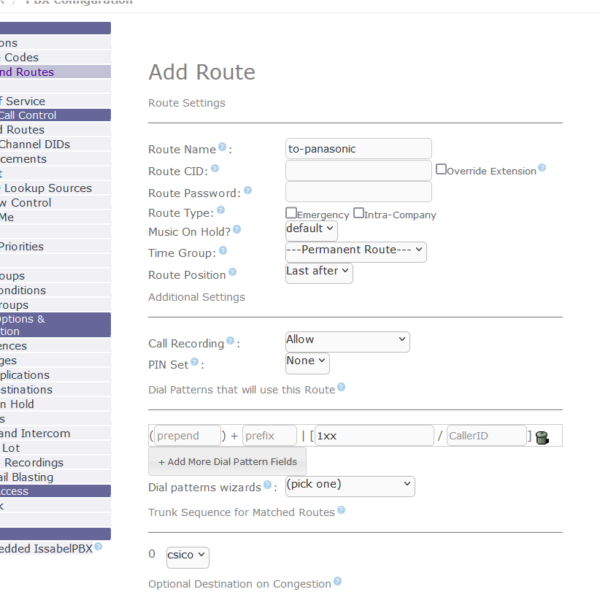Click the Route CID input field
This screenshot has width=600, height=600.
(x=358, y=170)
